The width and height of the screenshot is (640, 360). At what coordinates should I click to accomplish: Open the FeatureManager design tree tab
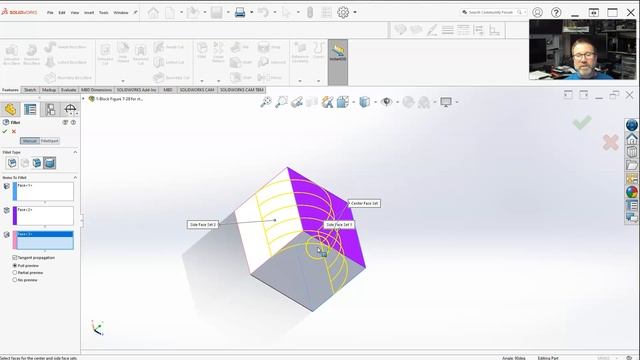click(x=11, y=109)
